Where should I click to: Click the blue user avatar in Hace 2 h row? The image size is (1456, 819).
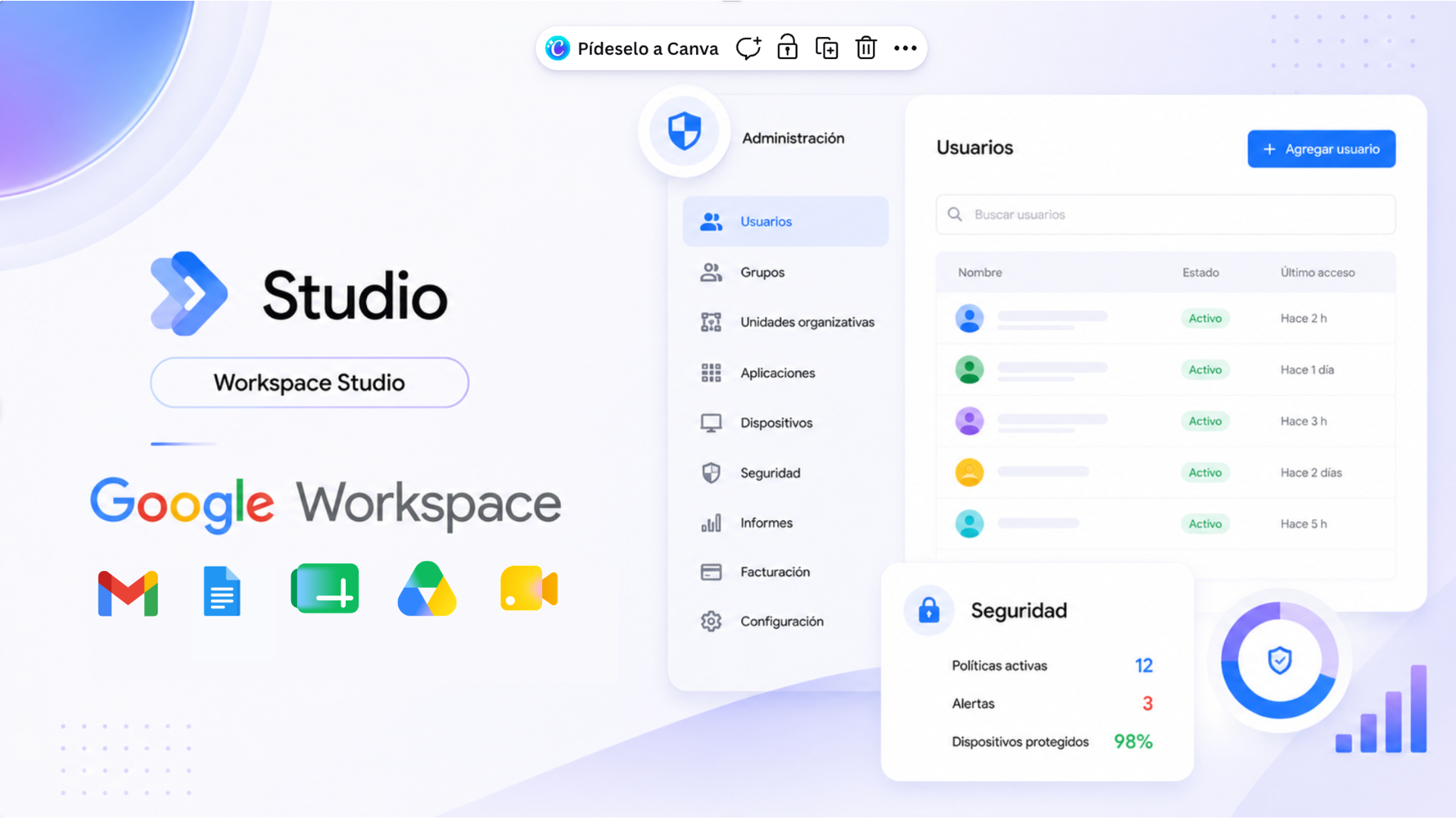pyautogui.click(x=969, y=318)
